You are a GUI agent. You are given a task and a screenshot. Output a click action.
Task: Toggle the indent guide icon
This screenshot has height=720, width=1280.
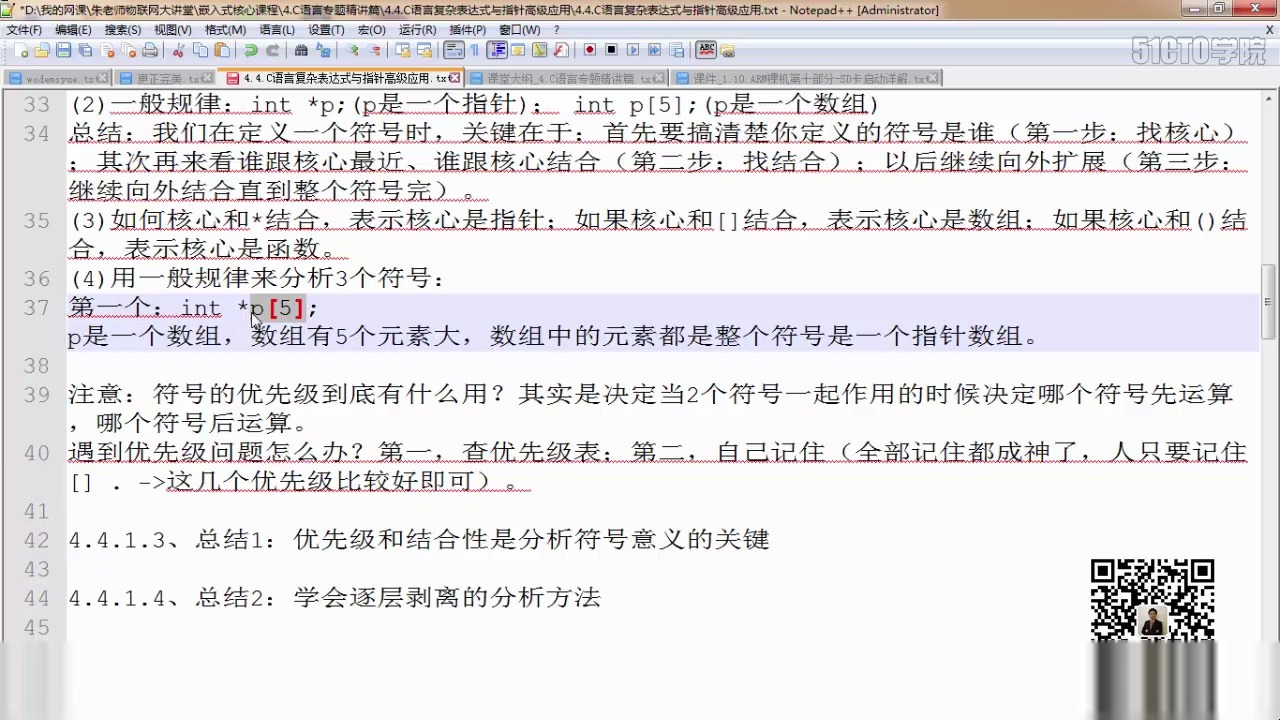pos(497,50)
